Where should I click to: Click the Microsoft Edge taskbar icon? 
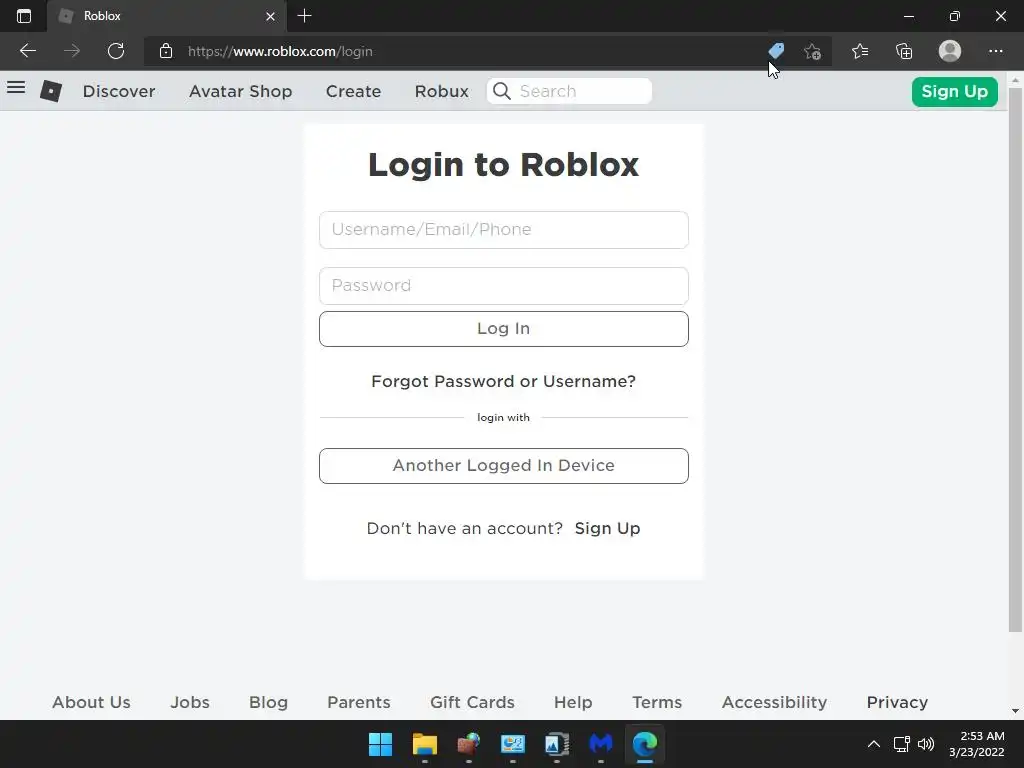click(x=645, y=744)
